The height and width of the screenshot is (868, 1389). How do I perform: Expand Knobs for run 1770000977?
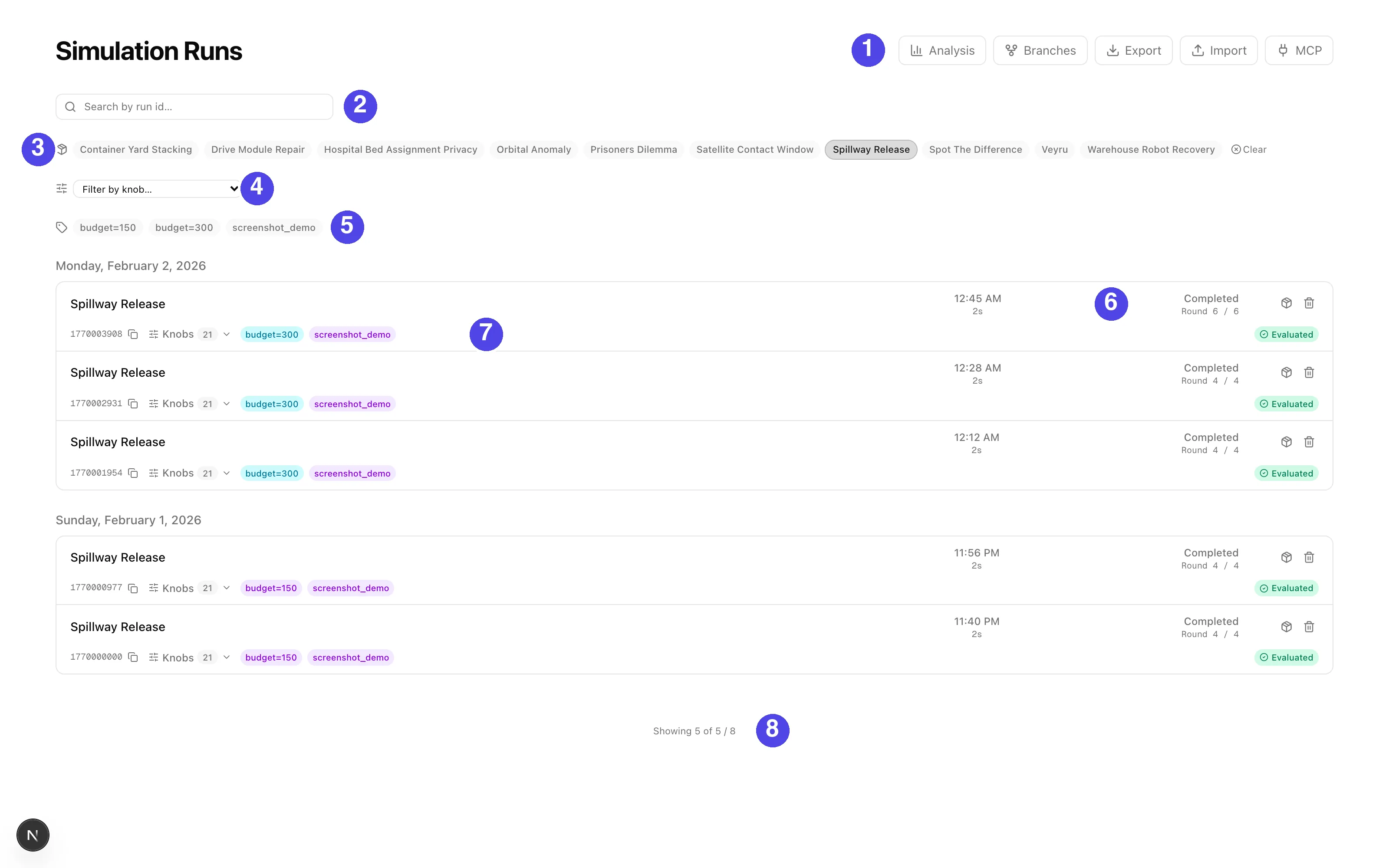point(189,588)
